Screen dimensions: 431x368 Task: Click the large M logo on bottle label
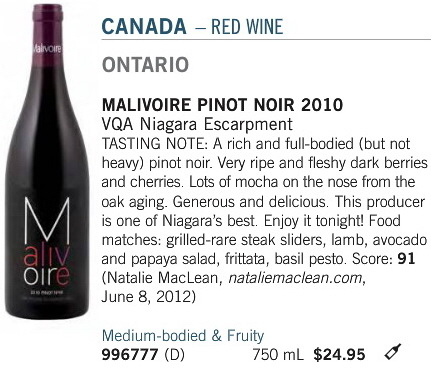click(47, 220)
